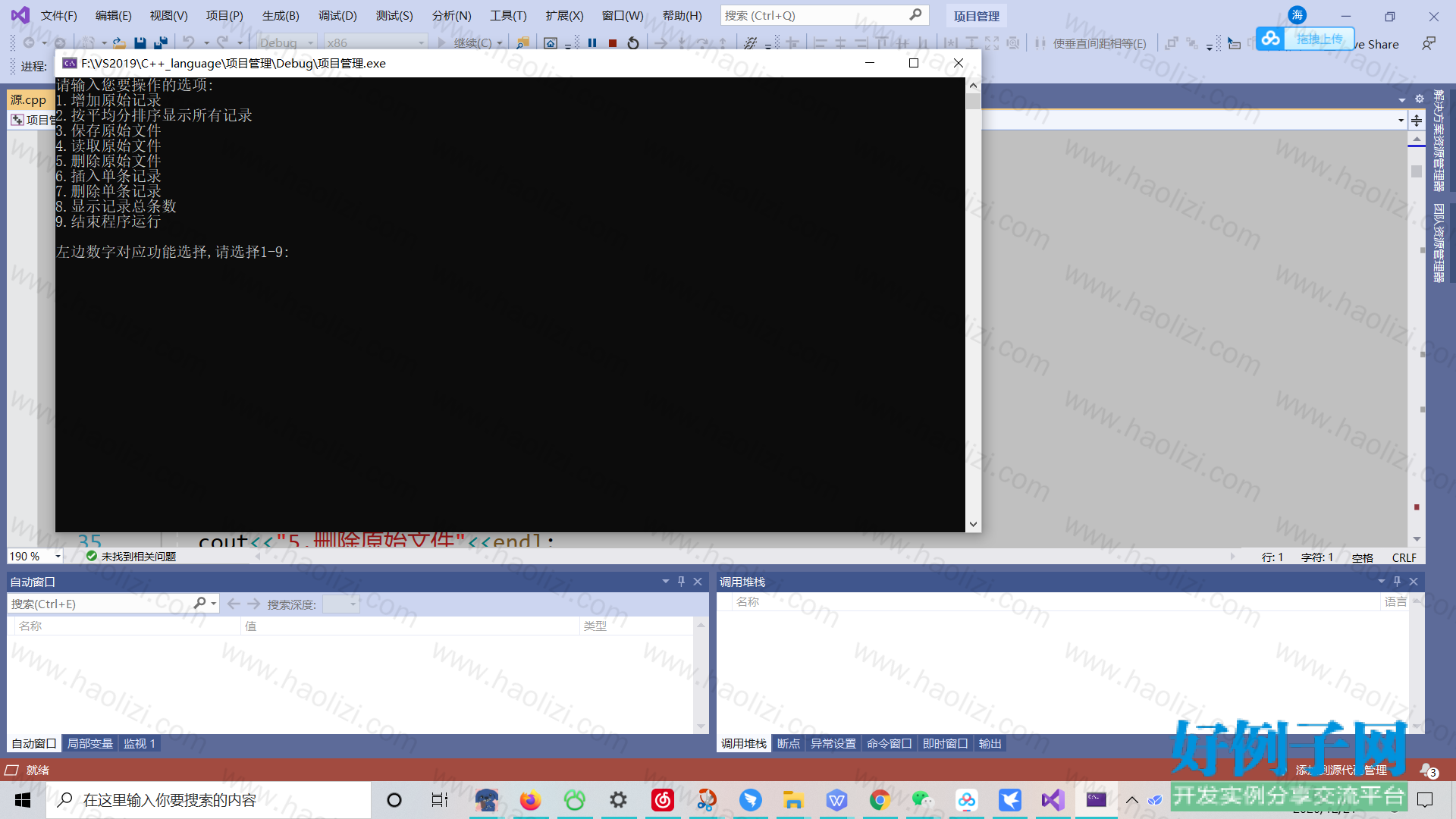Expand the 自动窗口 search options dropdown arrow
Screen dimensions: 1456x819
click(215, 604)
